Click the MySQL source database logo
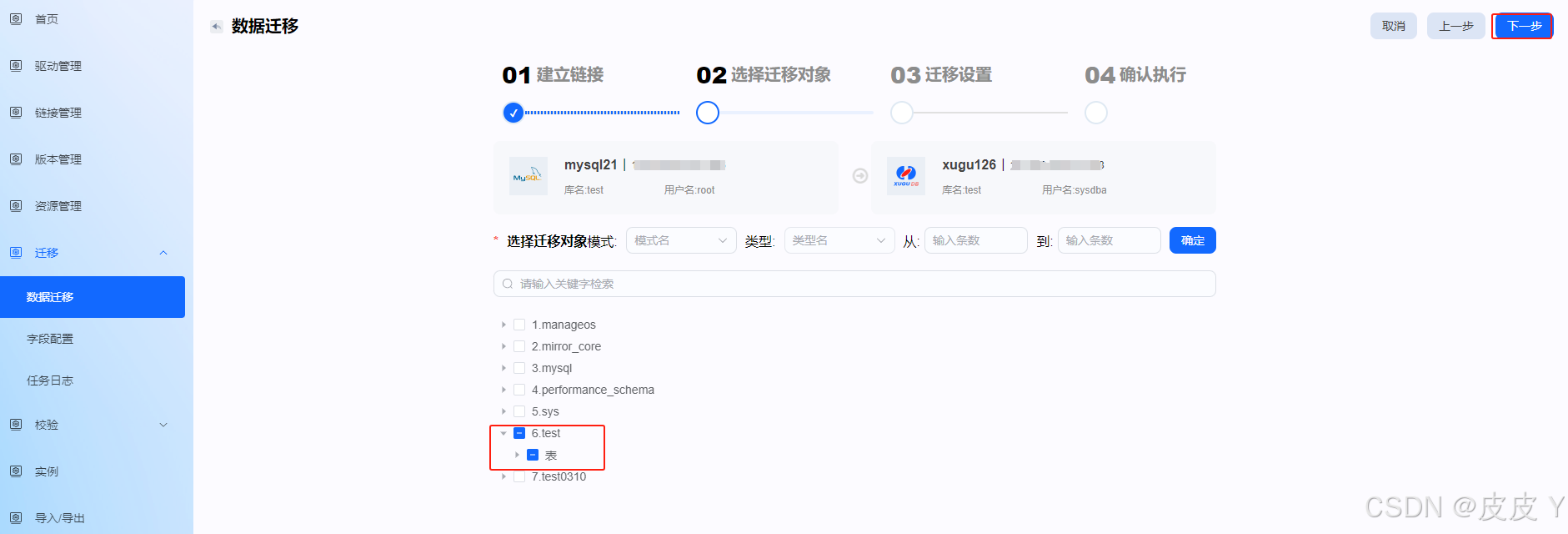Viewport: 1568px width, 534px height. [x=529, y=176]
